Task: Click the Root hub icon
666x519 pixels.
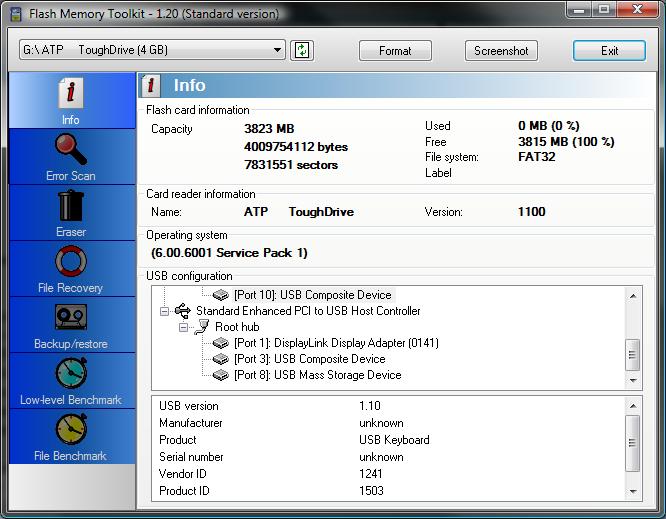Action: [202, 327]
